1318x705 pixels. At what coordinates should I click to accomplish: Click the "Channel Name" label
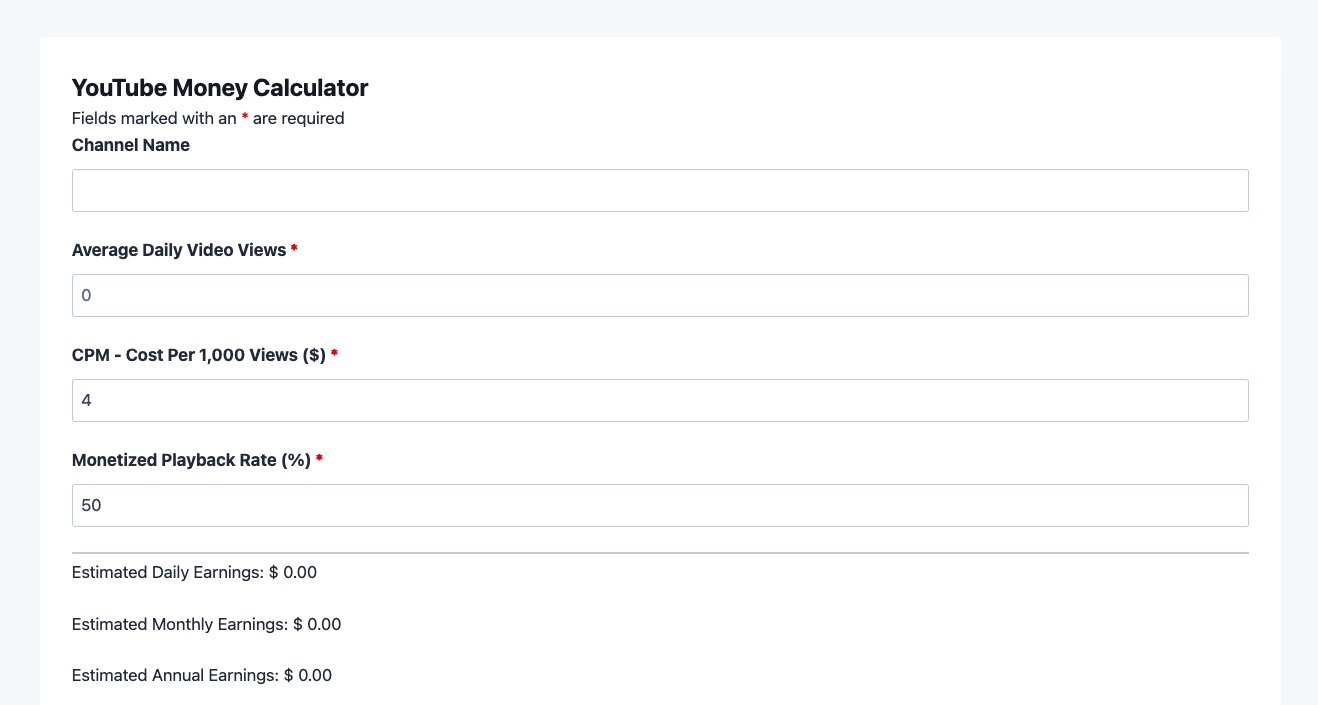131,145
